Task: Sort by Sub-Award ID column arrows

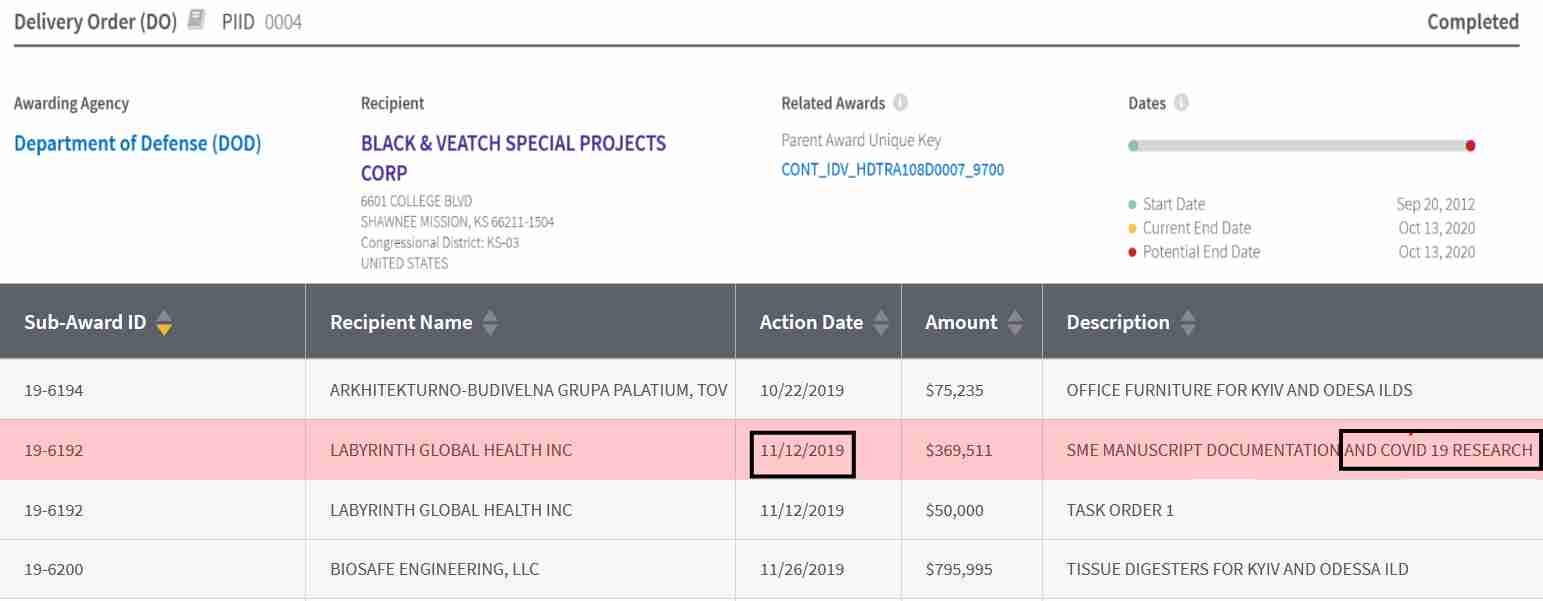Action: pyautogui.click(x=164, y=322)
